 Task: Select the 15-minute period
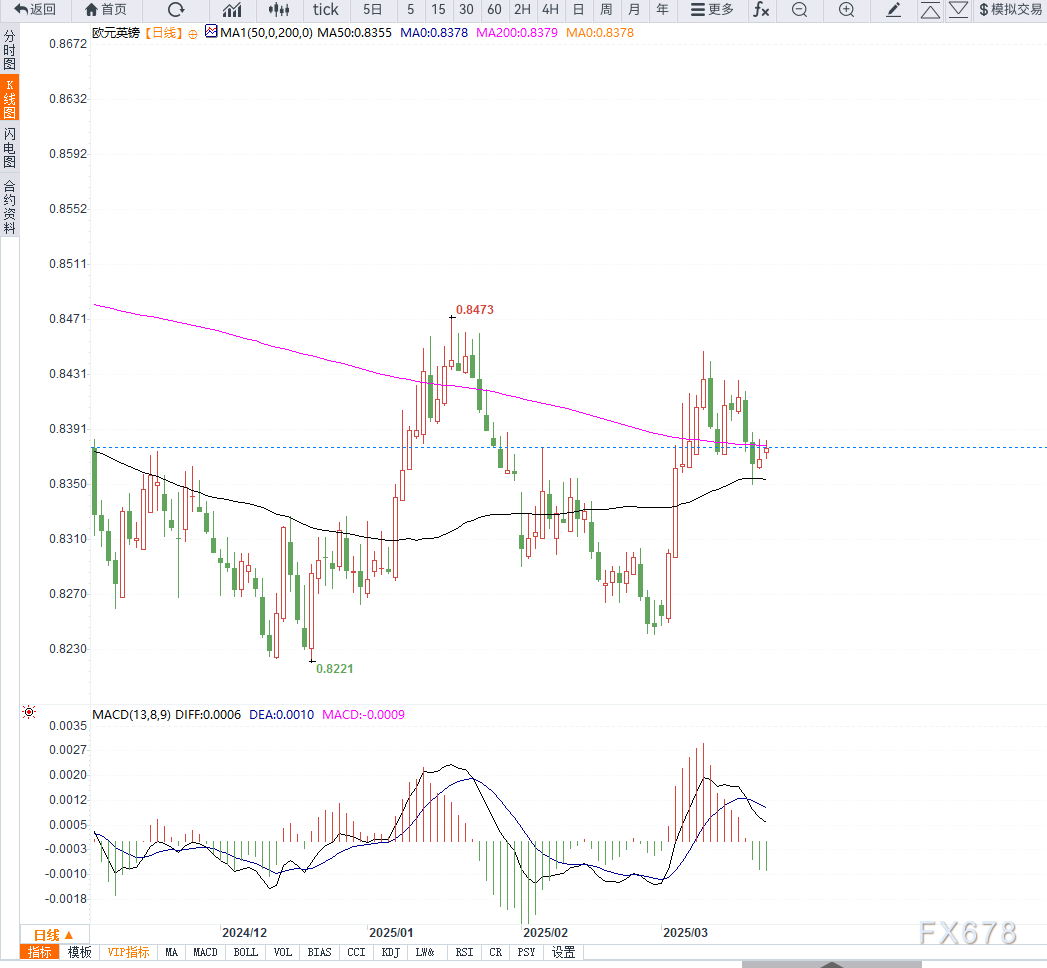point(438,9)
